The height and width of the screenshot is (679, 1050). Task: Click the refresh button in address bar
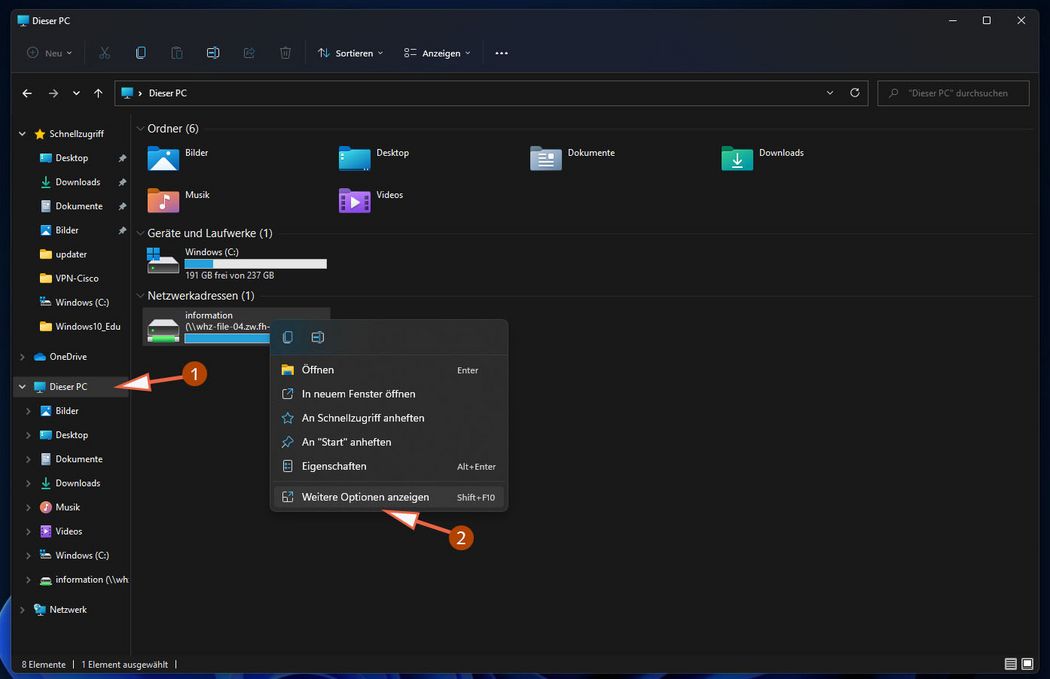point(854,93)
